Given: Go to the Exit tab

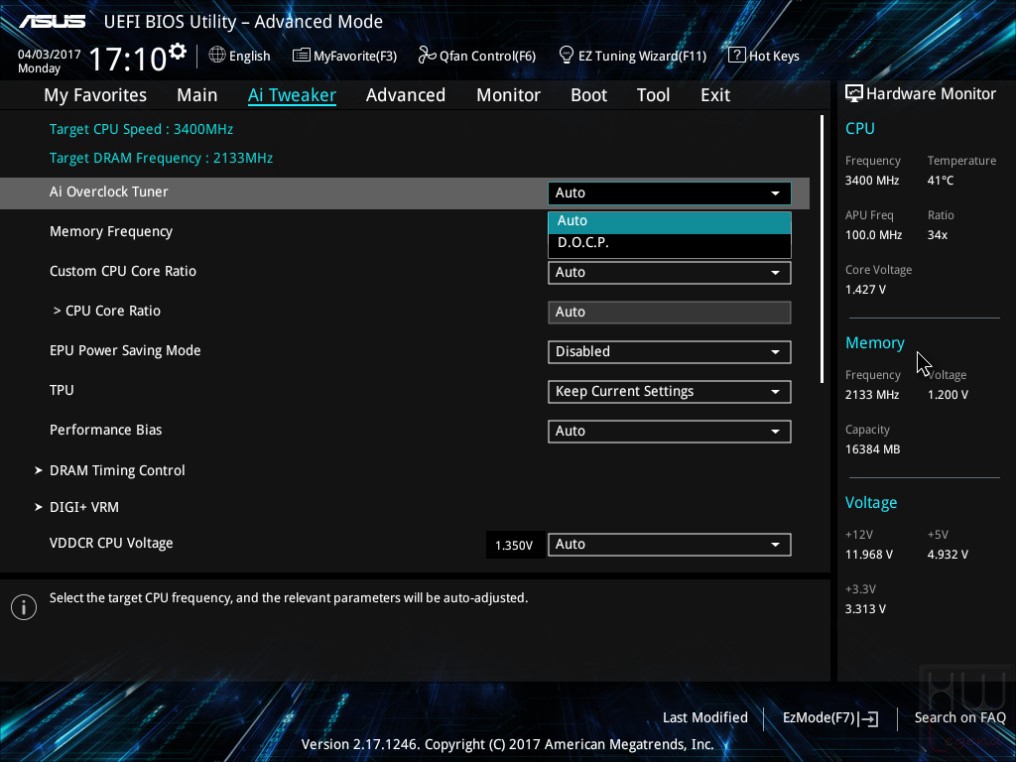Looking at the screenshot, I should [715, 95].
